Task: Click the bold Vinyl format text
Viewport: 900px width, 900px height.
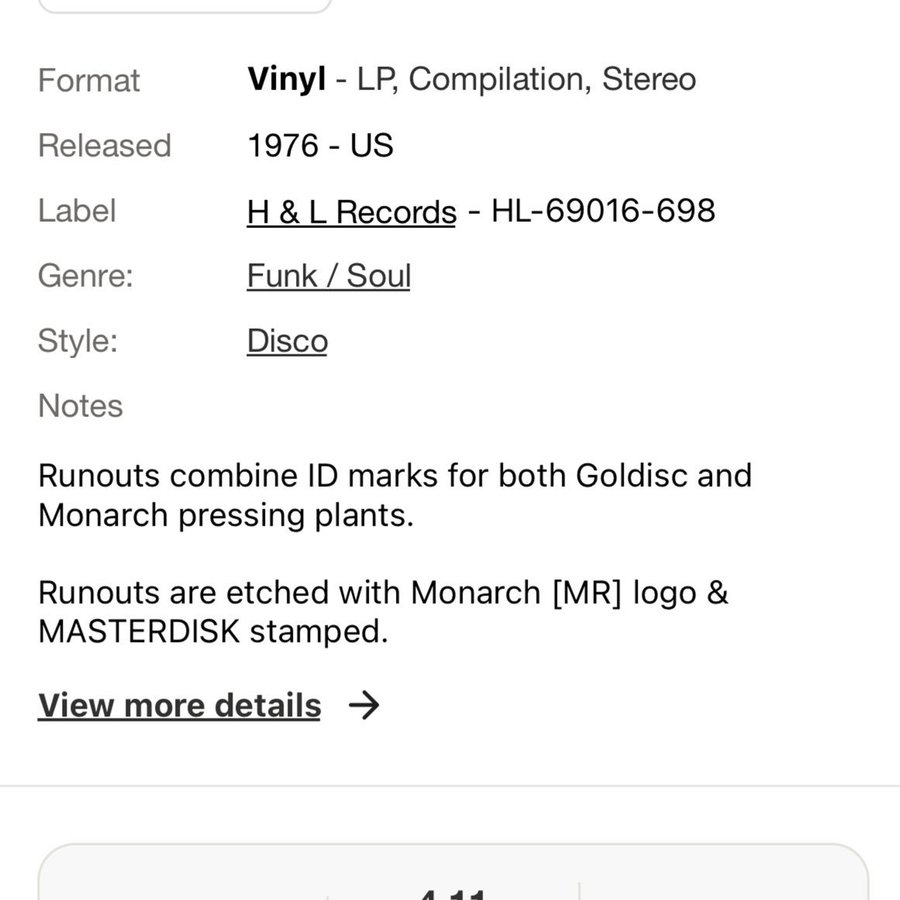Action: click(286, 80)
